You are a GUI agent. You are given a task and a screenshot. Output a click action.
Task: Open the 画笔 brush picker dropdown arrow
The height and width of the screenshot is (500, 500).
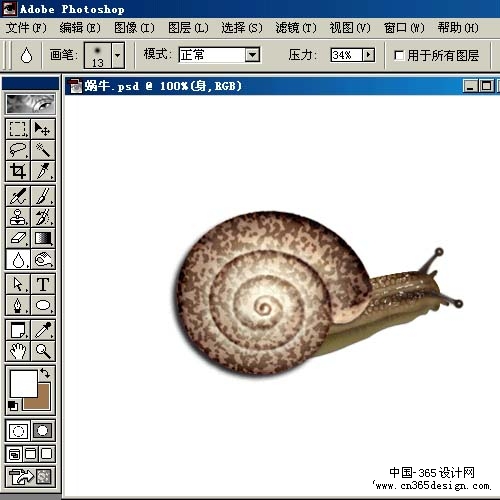(x=118, y=55)
